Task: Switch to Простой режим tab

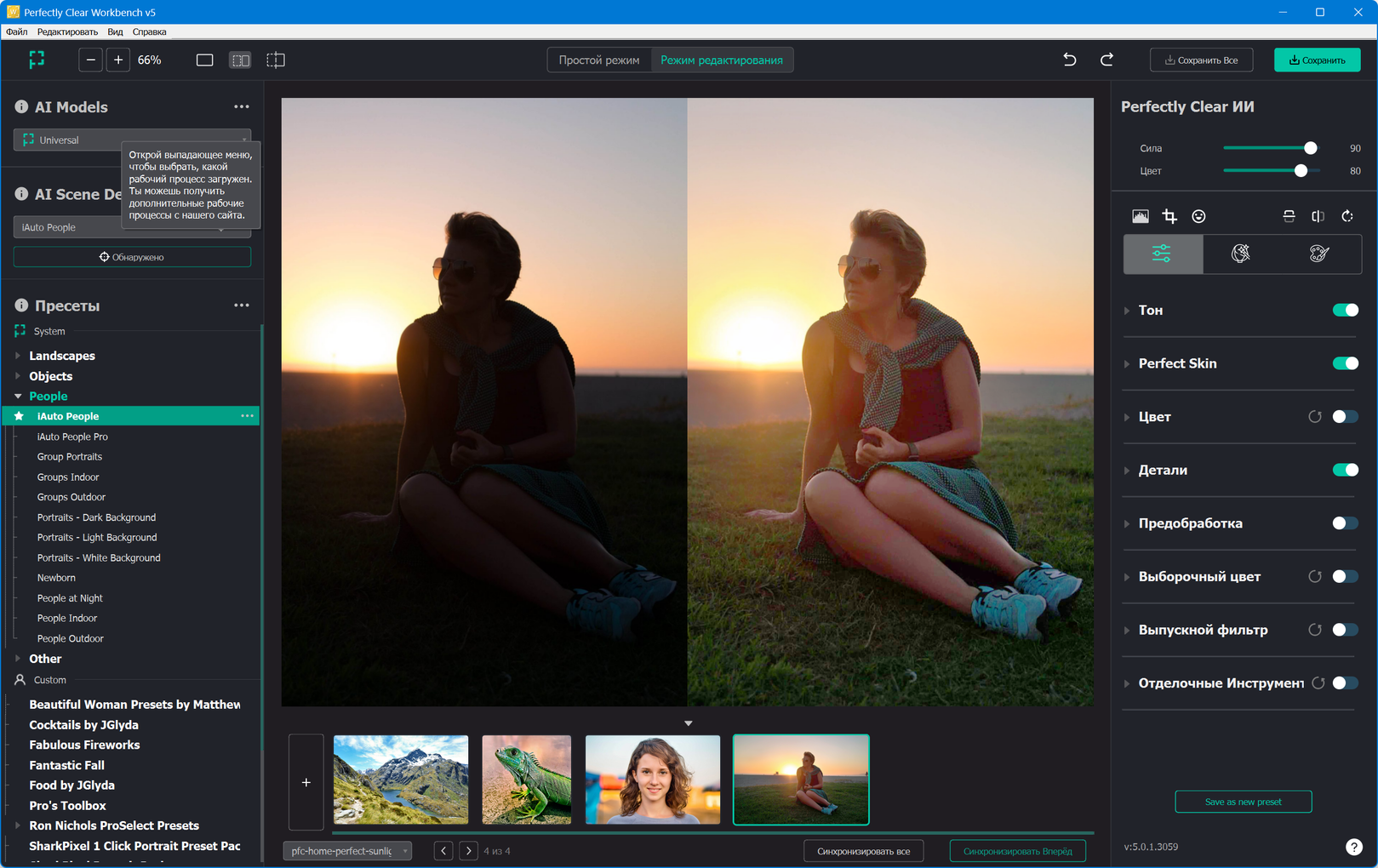Action: [598, 60]
